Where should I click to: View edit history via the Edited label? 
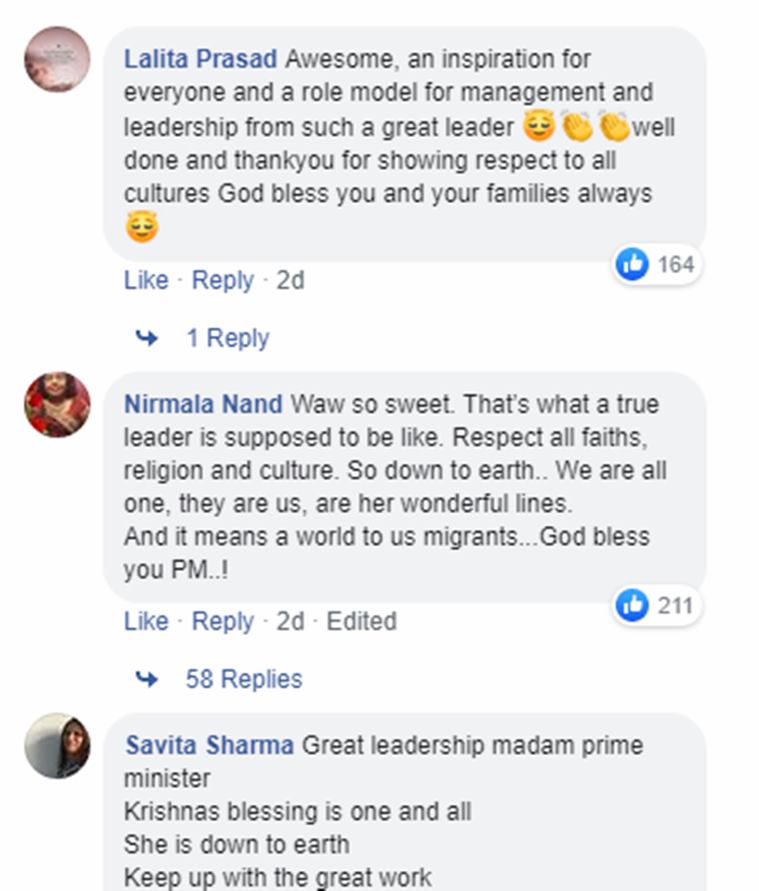361,621
